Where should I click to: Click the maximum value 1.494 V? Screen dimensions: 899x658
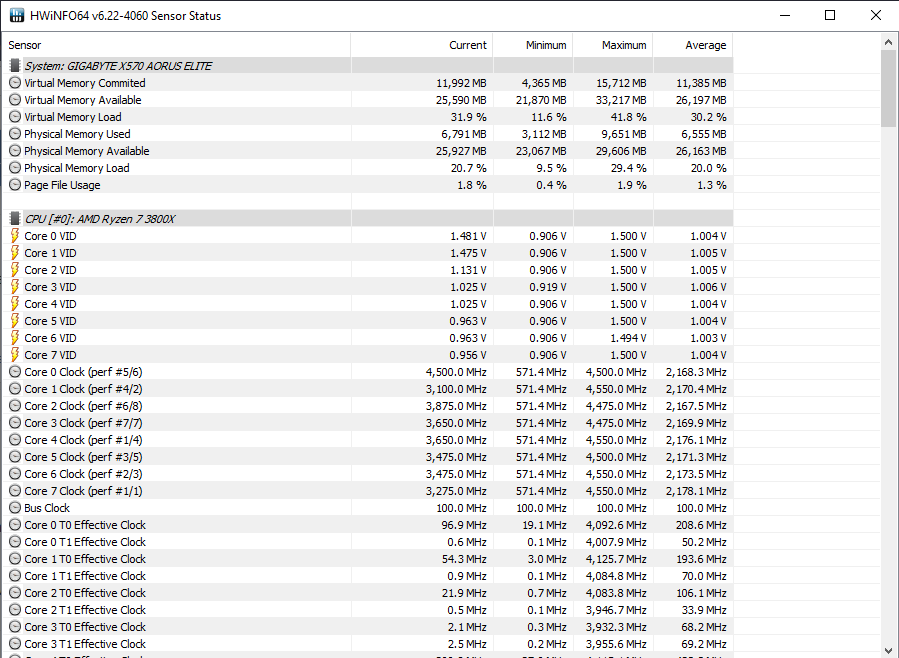[x=628, y=338]
